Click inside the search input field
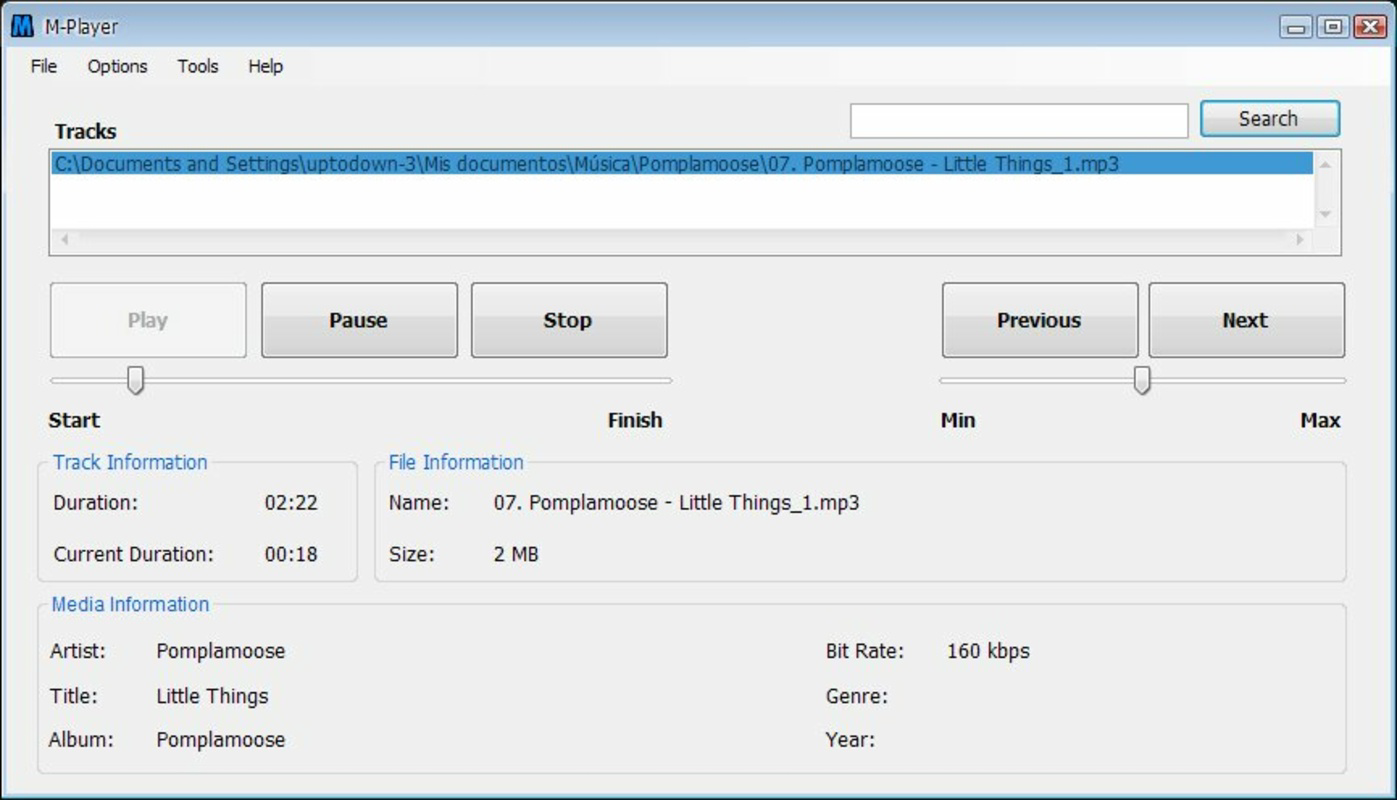Image resolution: width=1397 pixels, height=800 pixels. pyautogui.click(x=1016, y=119)
